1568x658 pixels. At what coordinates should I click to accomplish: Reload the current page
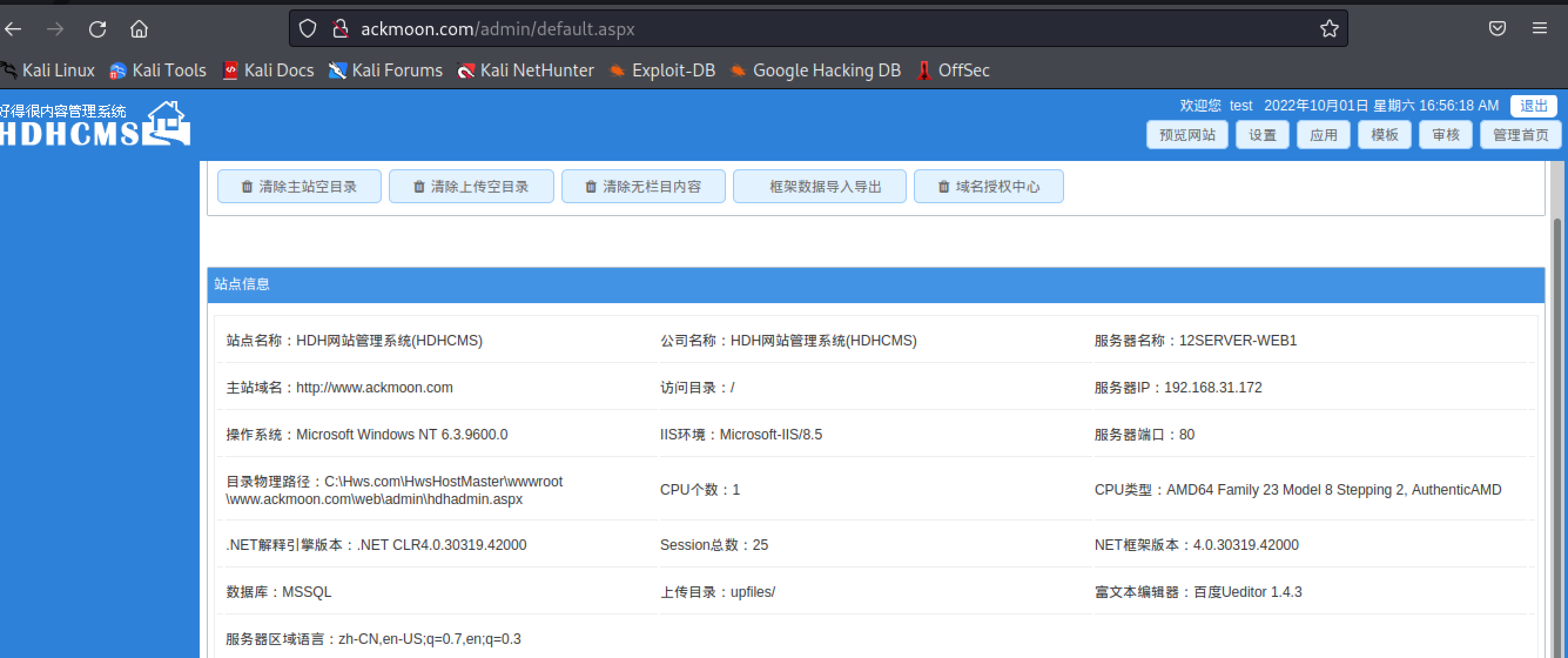click(x=97, y=29)
